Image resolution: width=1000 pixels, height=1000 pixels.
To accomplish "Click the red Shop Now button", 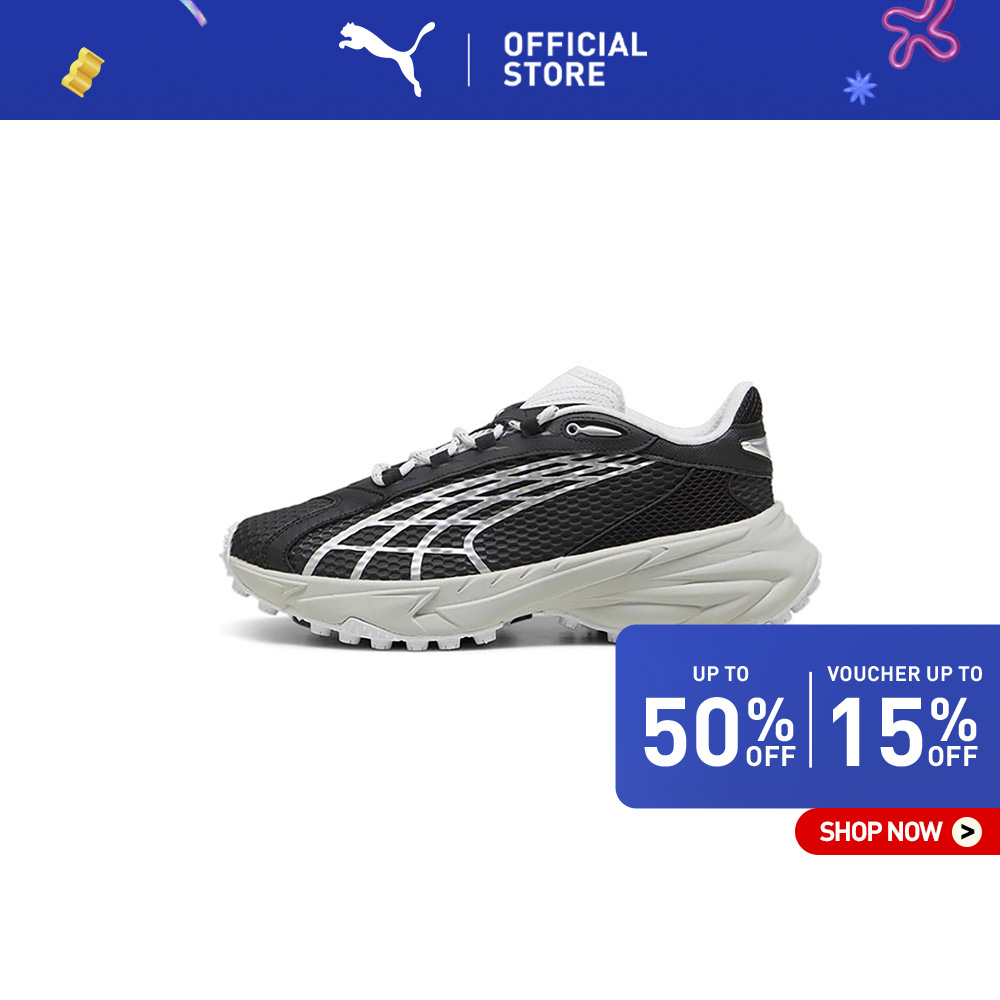I will 897,832.
